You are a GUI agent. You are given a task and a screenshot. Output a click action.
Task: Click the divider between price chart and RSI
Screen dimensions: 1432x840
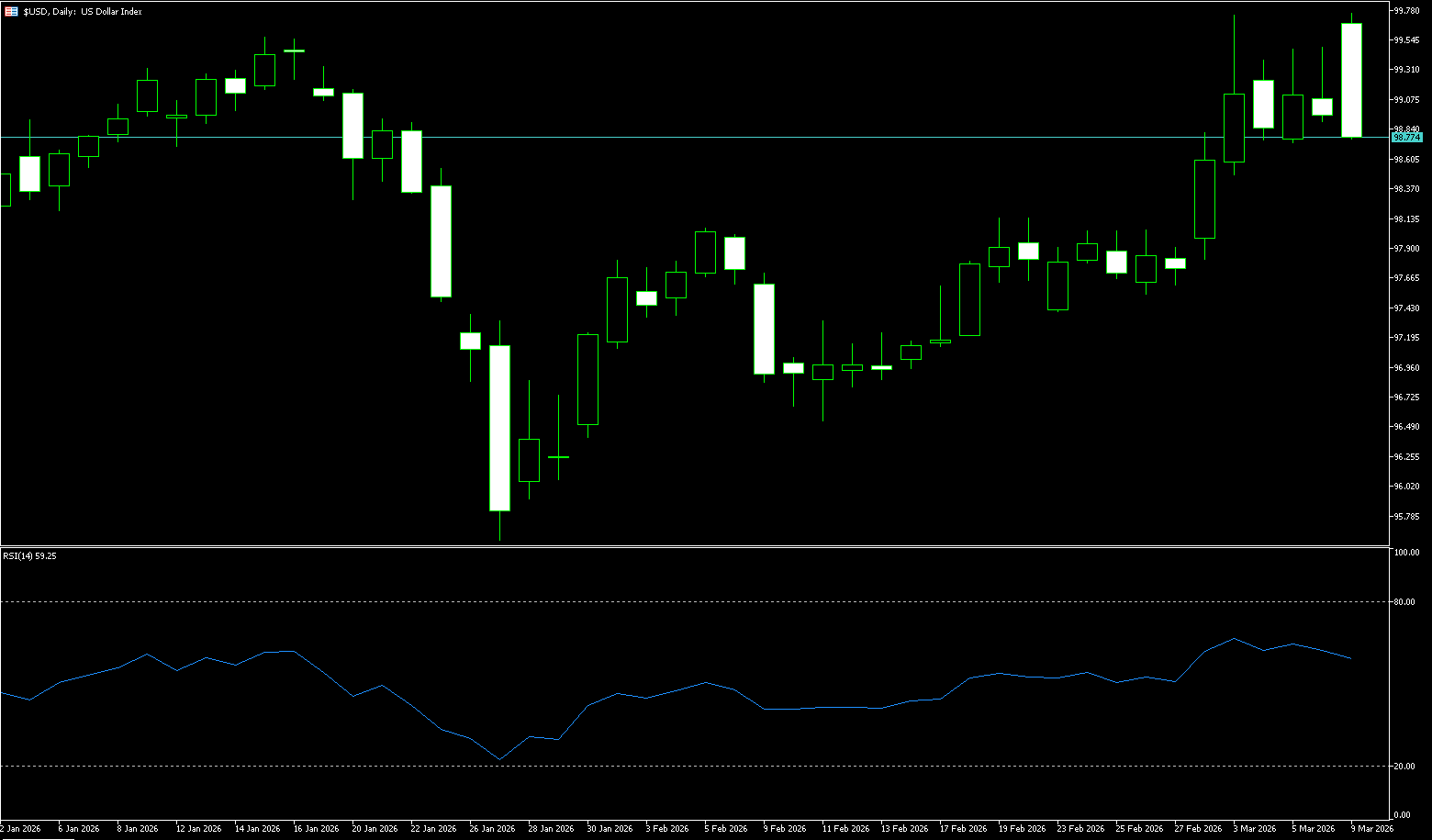[x=698, y=546]
